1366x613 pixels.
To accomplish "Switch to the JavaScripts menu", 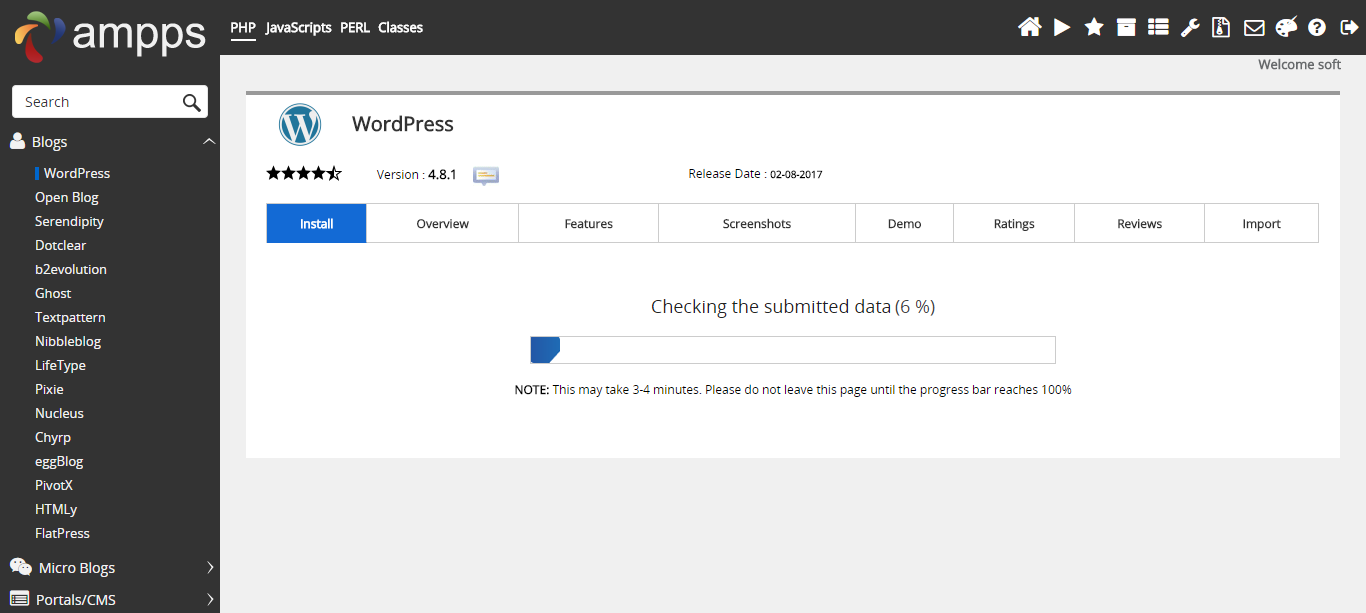I will [x=299, y=28].
